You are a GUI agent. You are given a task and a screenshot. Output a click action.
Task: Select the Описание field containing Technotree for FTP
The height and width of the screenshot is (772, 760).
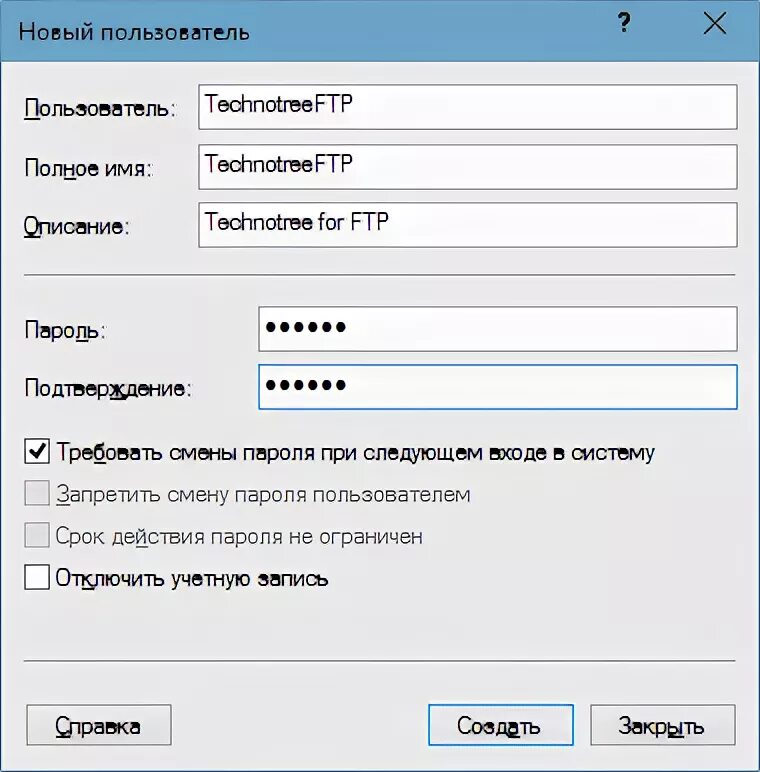coord(468,225)
